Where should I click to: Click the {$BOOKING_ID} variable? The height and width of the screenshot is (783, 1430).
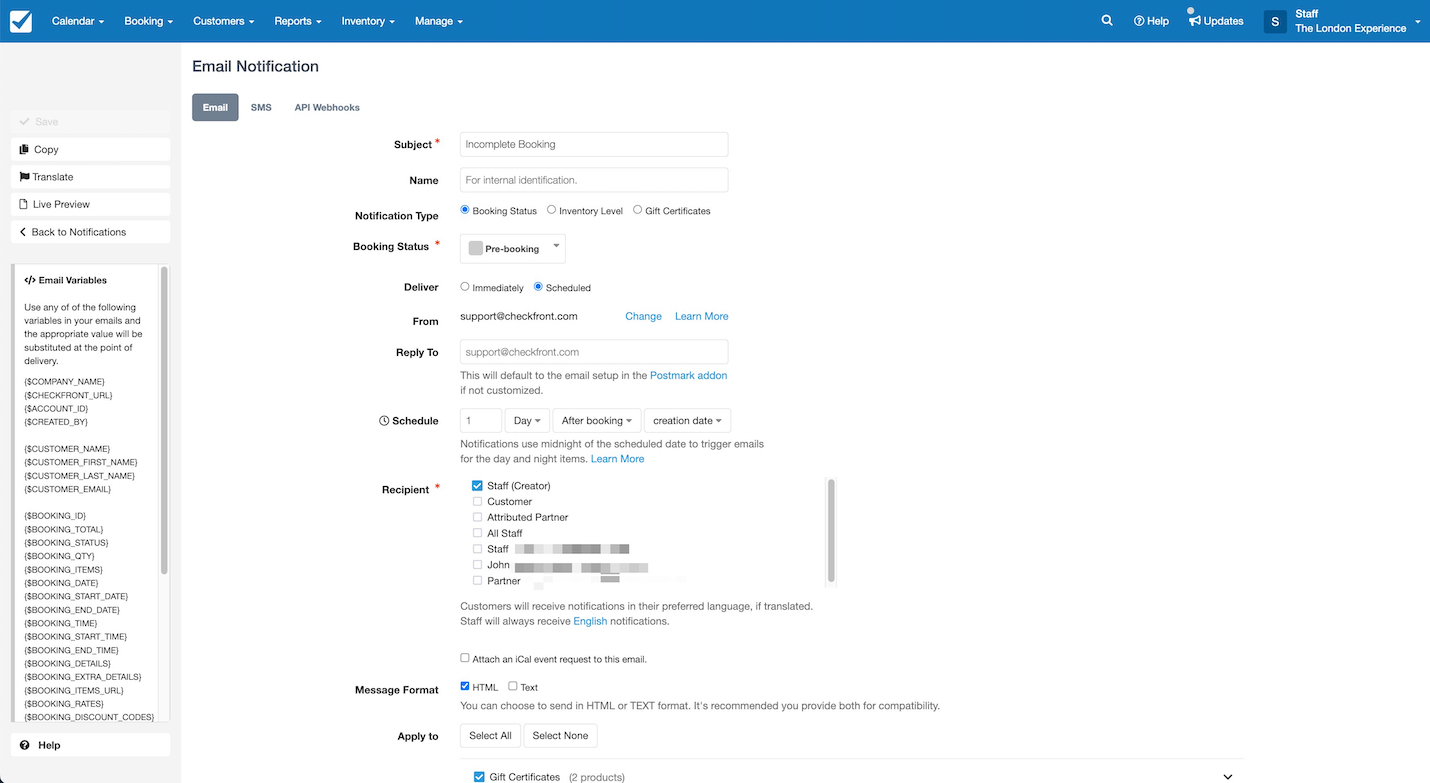(55, 516)
